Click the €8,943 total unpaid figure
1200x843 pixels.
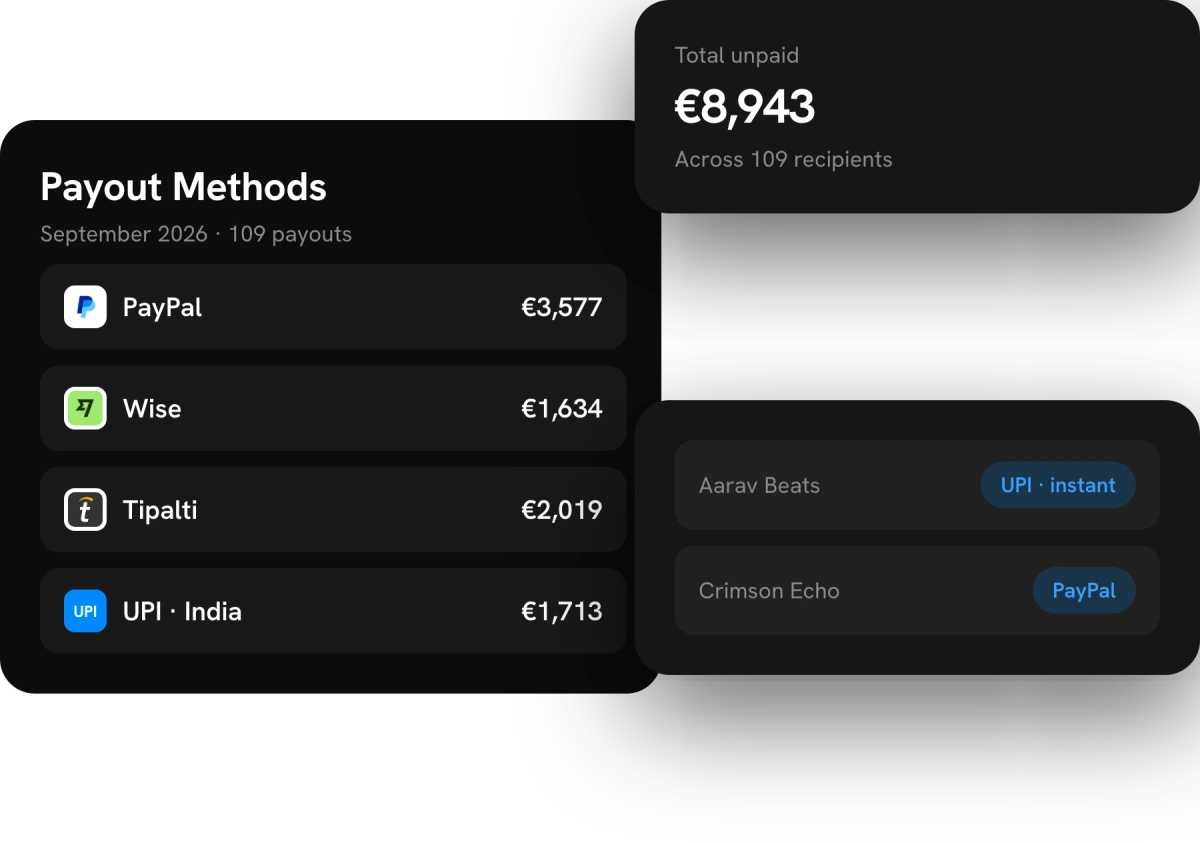745,107
